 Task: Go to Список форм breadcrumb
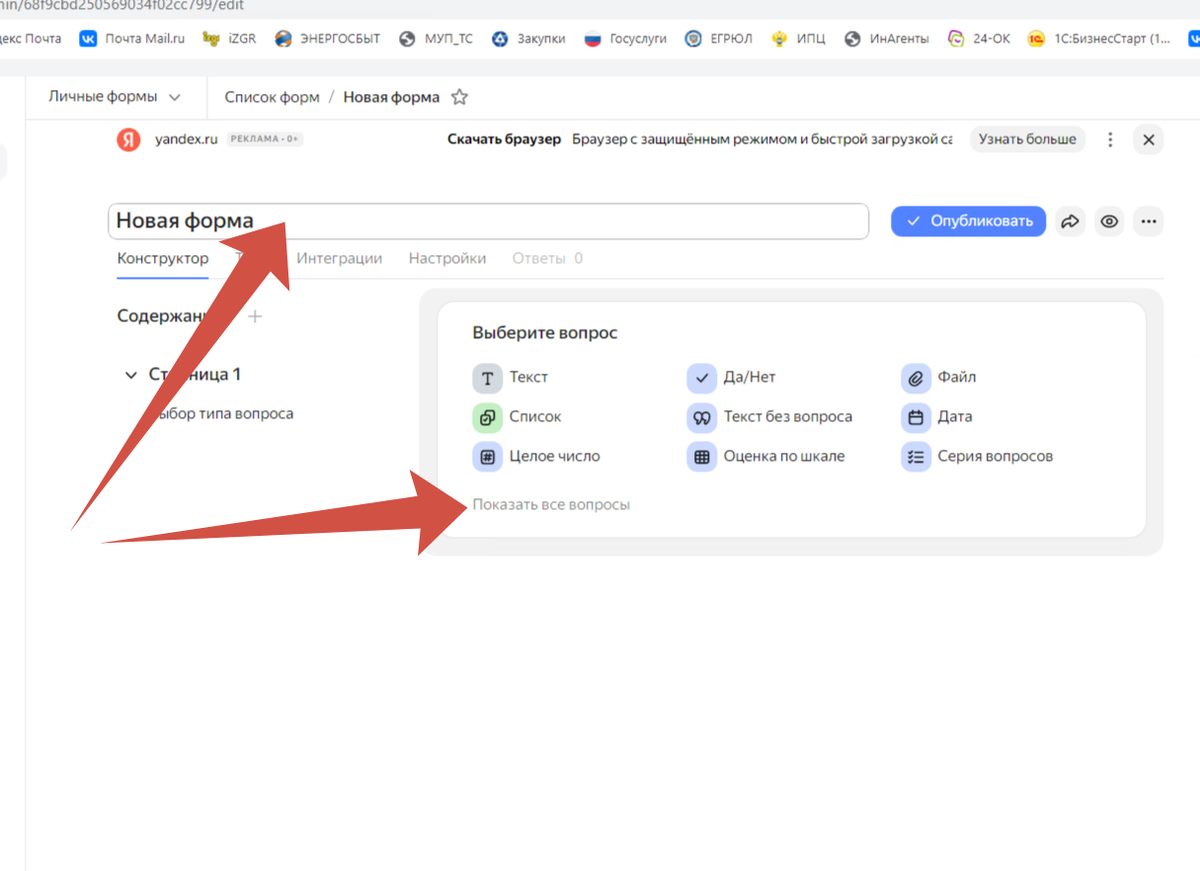(272, 97)
